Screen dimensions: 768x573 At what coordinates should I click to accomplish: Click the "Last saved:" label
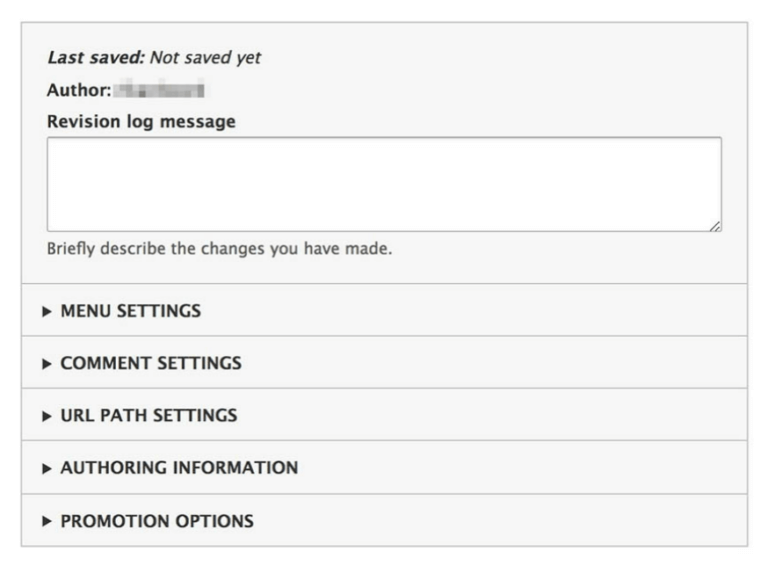tap(95, 58)
